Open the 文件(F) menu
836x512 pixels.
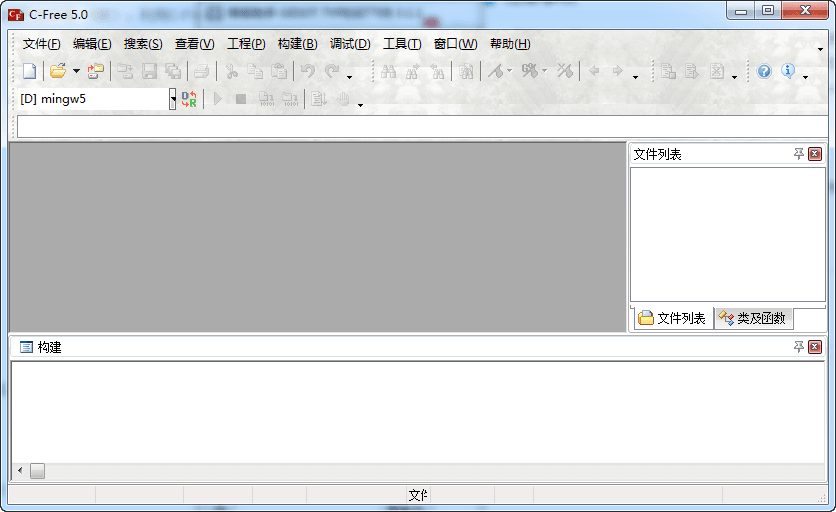tap(42, 44)
